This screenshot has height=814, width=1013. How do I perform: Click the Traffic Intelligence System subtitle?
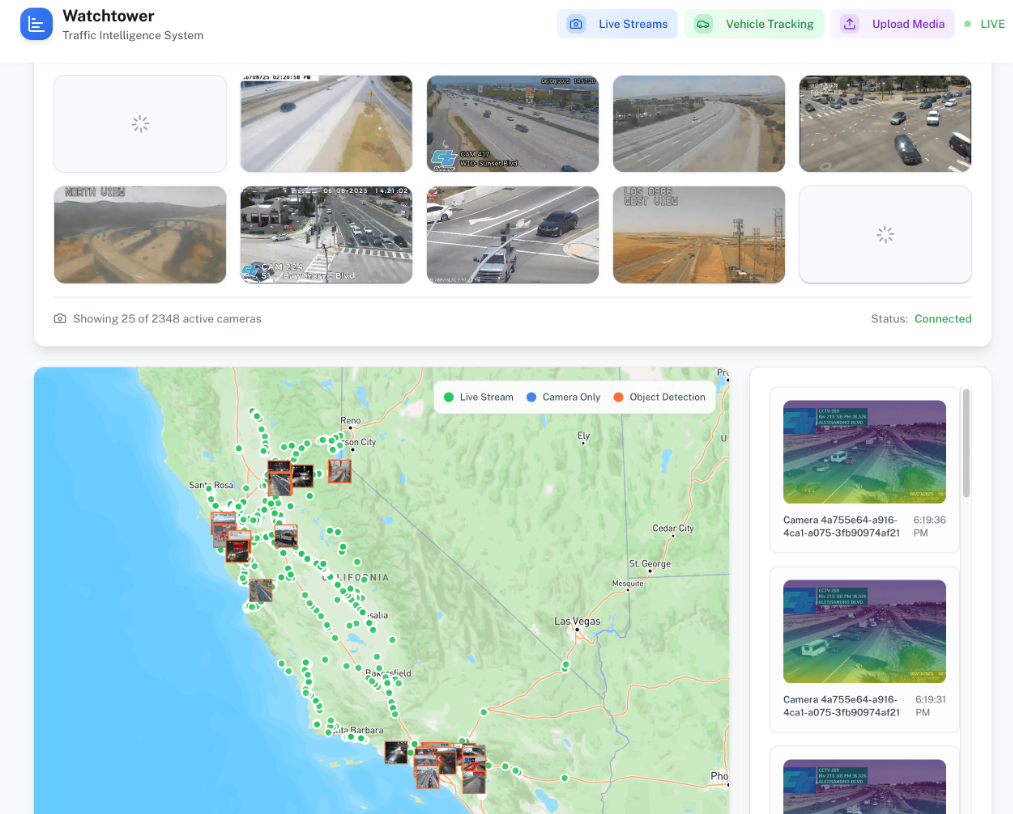click(x=133, y=35)
